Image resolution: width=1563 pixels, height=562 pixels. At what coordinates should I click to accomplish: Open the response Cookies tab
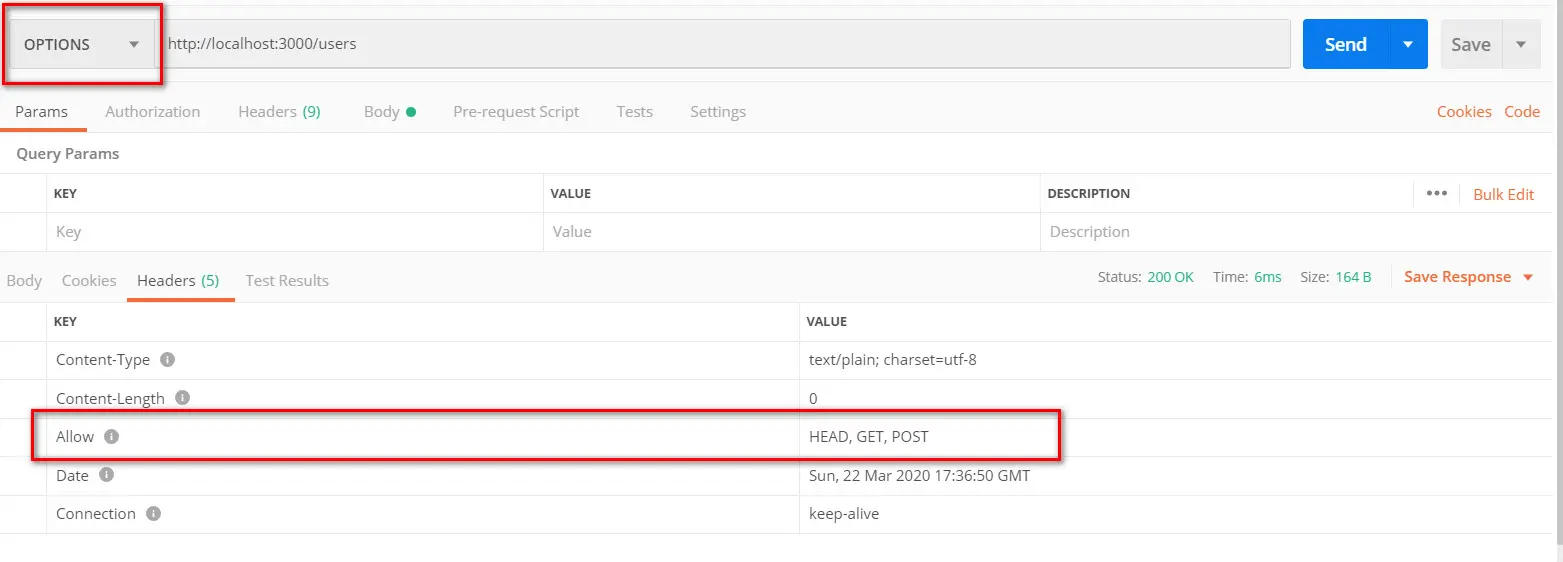[x=89, y=280]
